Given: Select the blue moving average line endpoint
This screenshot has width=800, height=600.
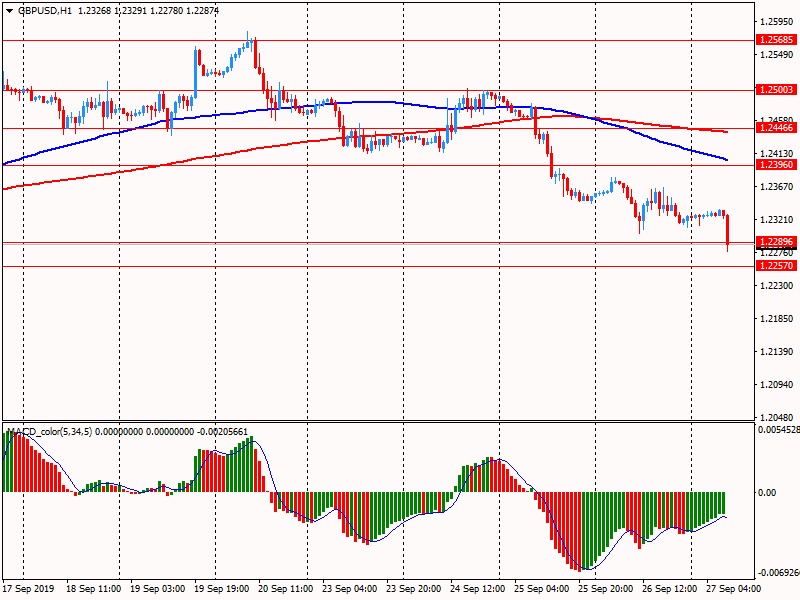Looking at the screenshot, I should pos(726,160).
